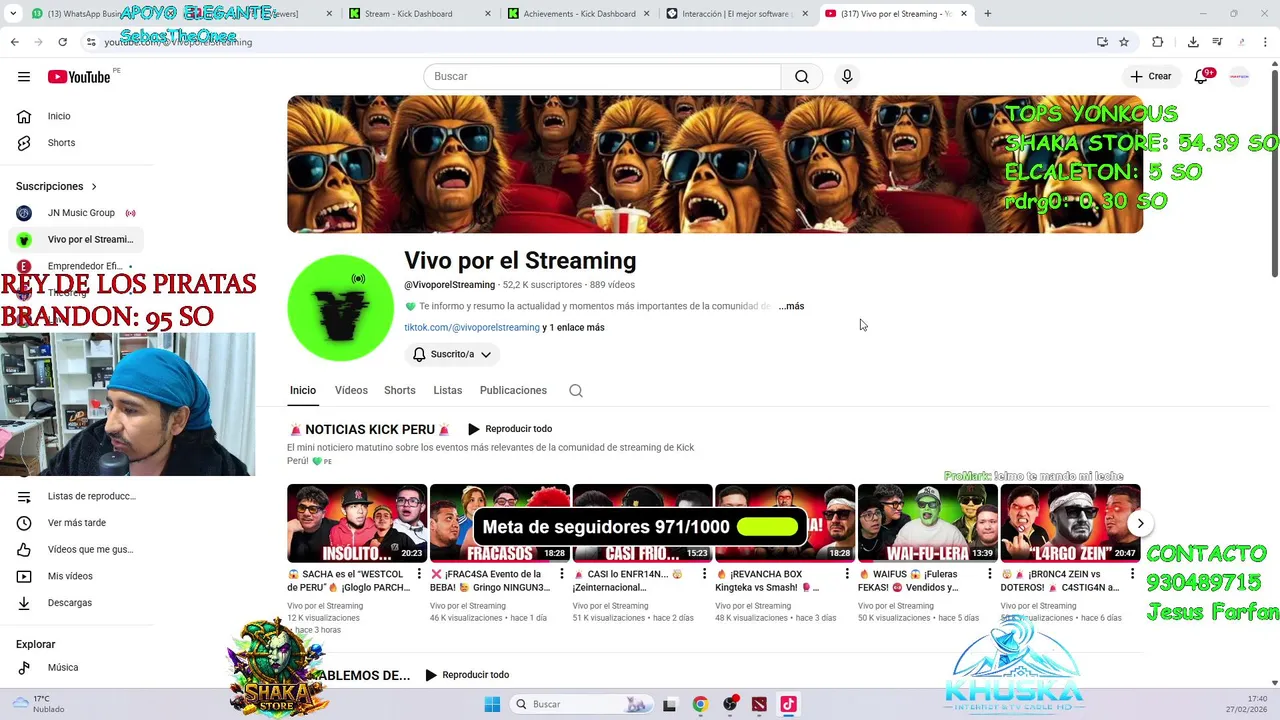The width and height of the screenshot is (1280, 720).
Task: Start voice search with the microphone
Action: click(847, 77)
